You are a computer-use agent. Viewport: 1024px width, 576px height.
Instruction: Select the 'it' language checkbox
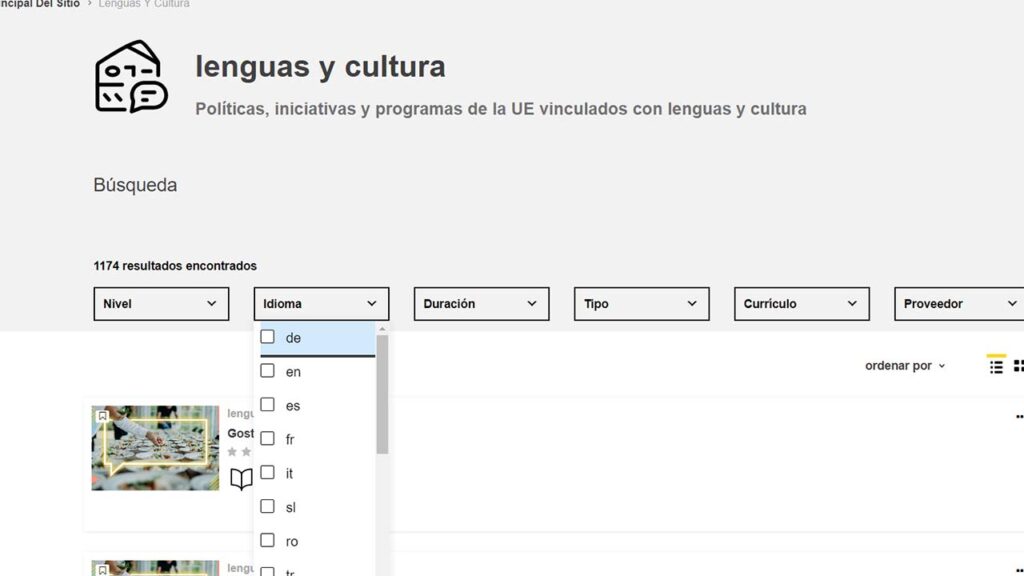pyautogui.click(x=268, y=473)
